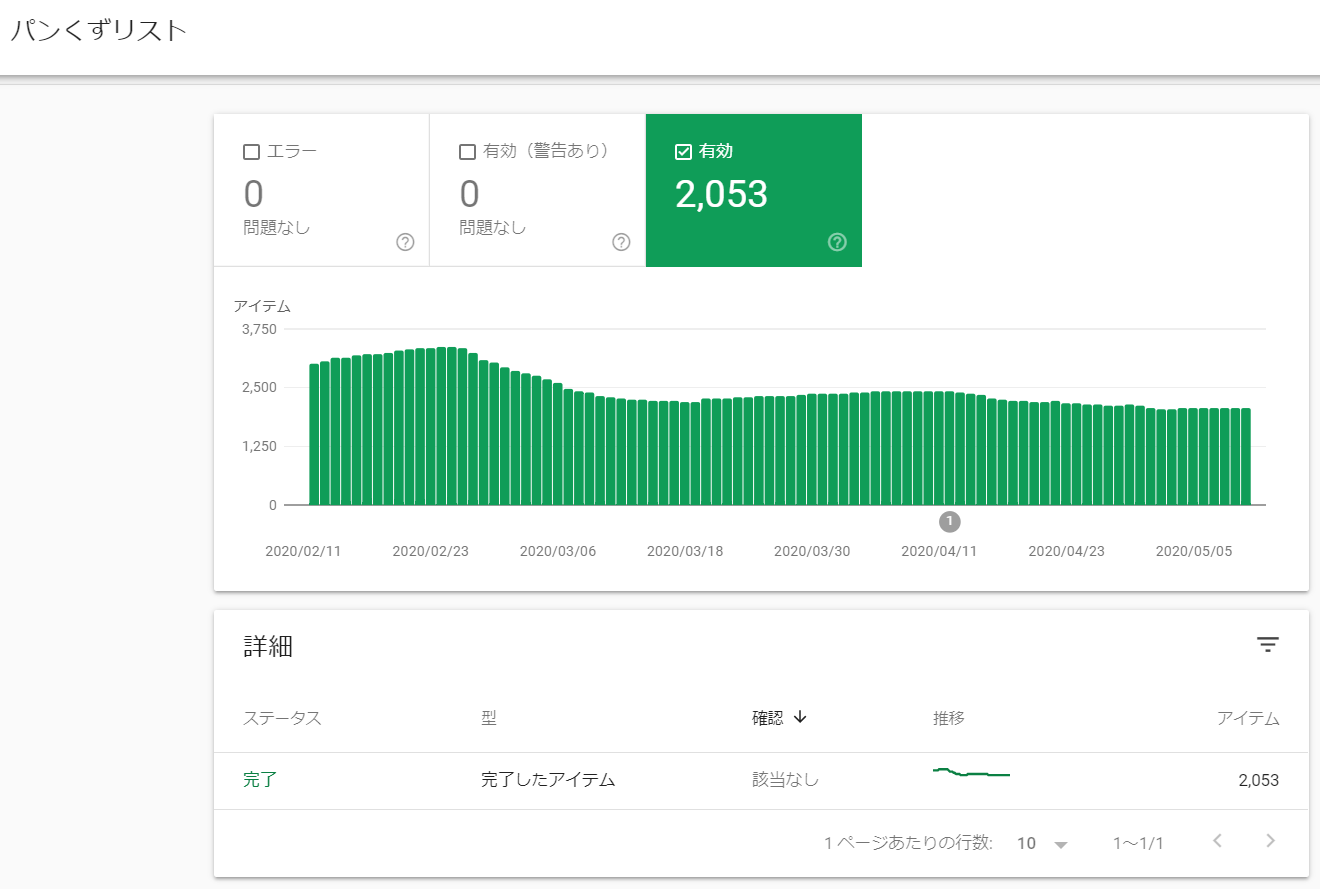Click 1 ページあたりの行数 label
The height and width of the screenshot is (889, 1320).
pos(908,843)
